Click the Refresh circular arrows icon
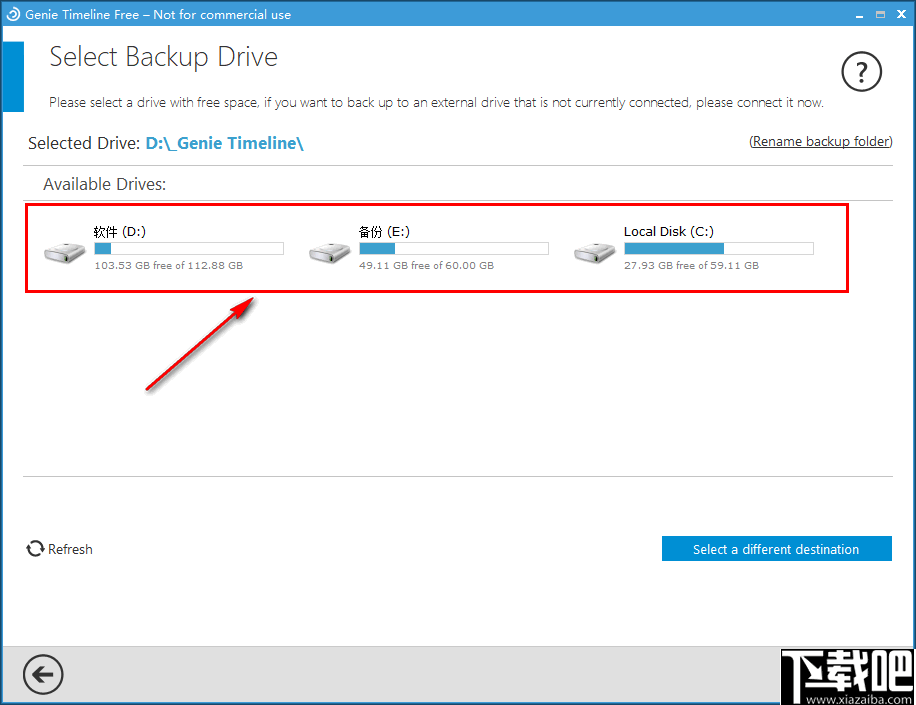Image resolution: width=916 pixels, height=705 pixels. tap(35, 548)
